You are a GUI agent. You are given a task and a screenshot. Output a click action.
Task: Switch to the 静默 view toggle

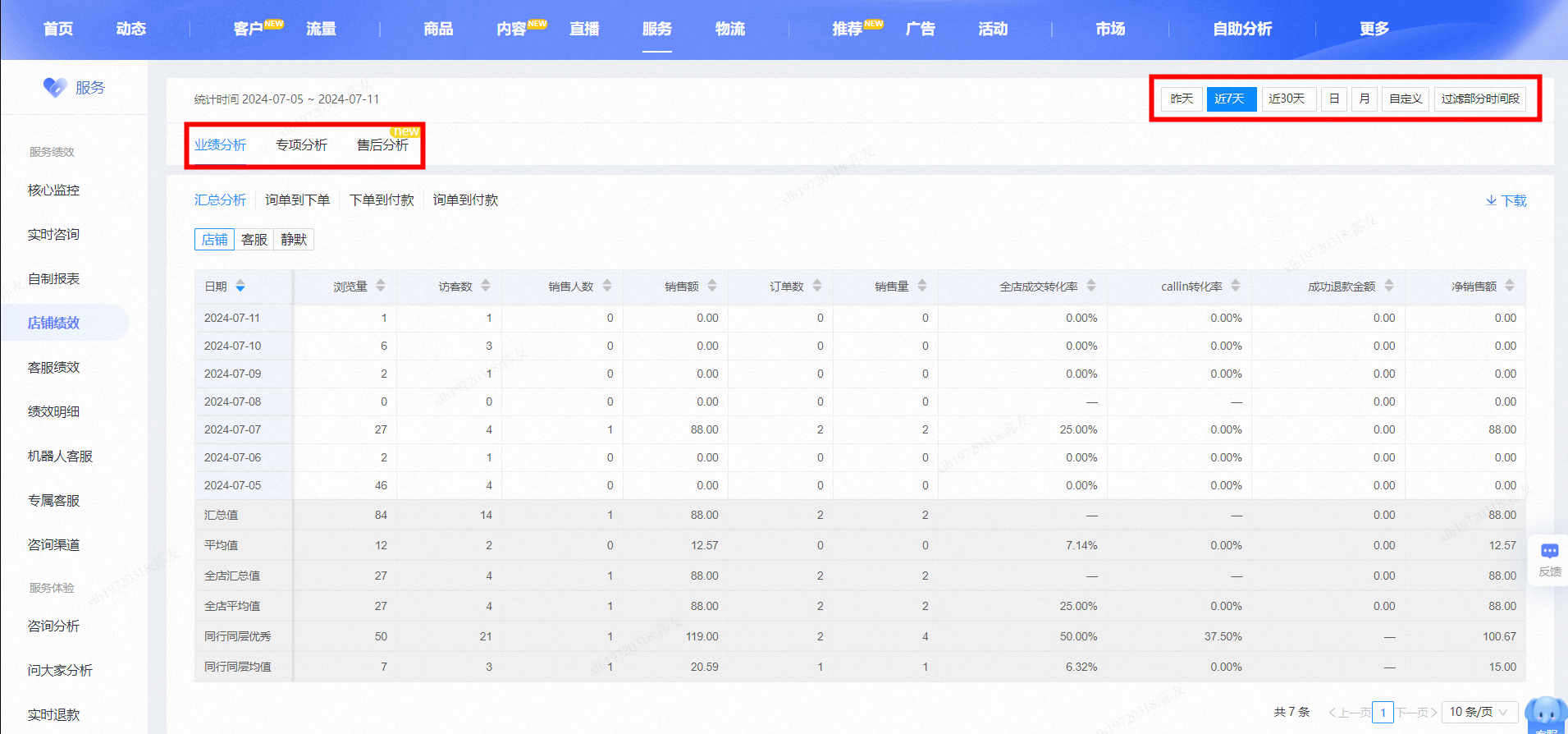coord(294,239)
